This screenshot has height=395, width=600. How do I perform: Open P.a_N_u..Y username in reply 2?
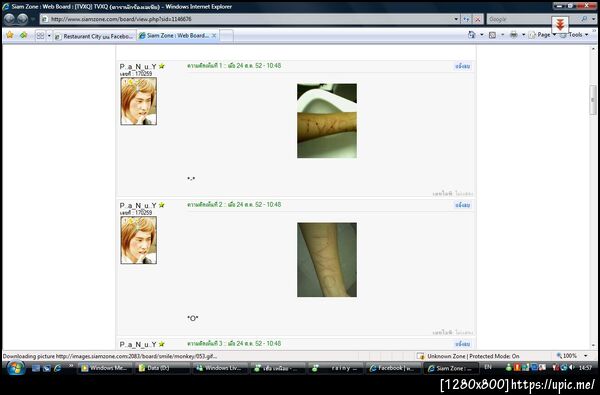tap(138, 205)
